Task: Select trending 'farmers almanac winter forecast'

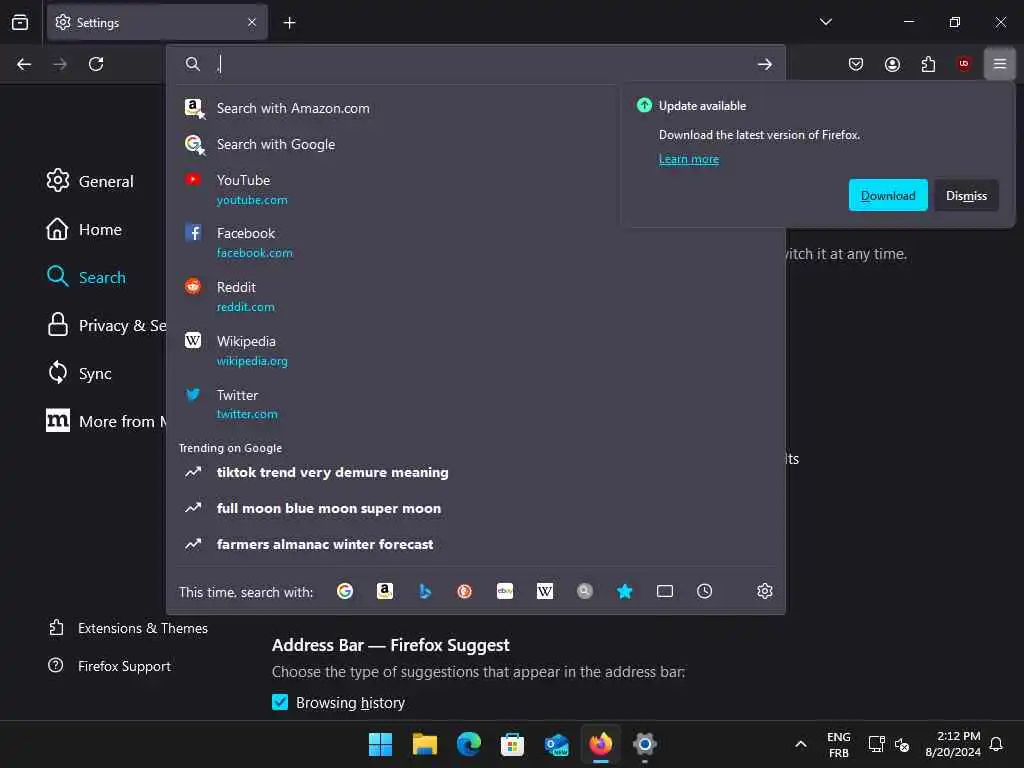Action: pyautogui.click(x=475, y=544)
